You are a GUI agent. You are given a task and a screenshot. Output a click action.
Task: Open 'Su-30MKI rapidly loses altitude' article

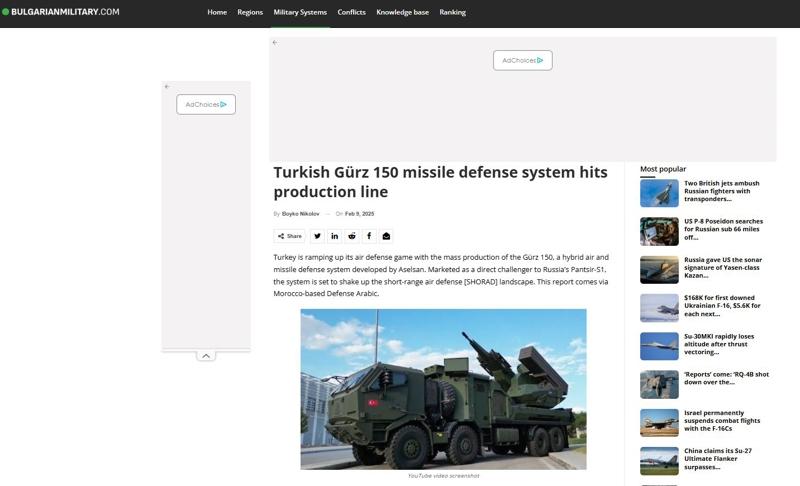(x=719, y=344)
